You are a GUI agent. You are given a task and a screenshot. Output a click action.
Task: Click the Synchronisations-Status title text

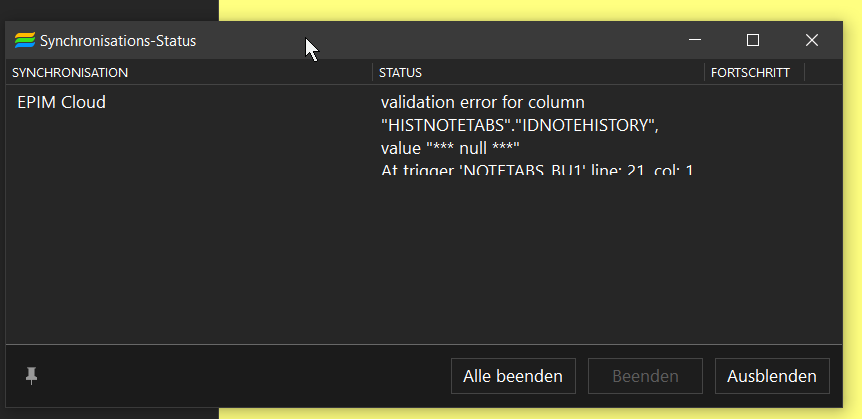[x=118, y=41]
